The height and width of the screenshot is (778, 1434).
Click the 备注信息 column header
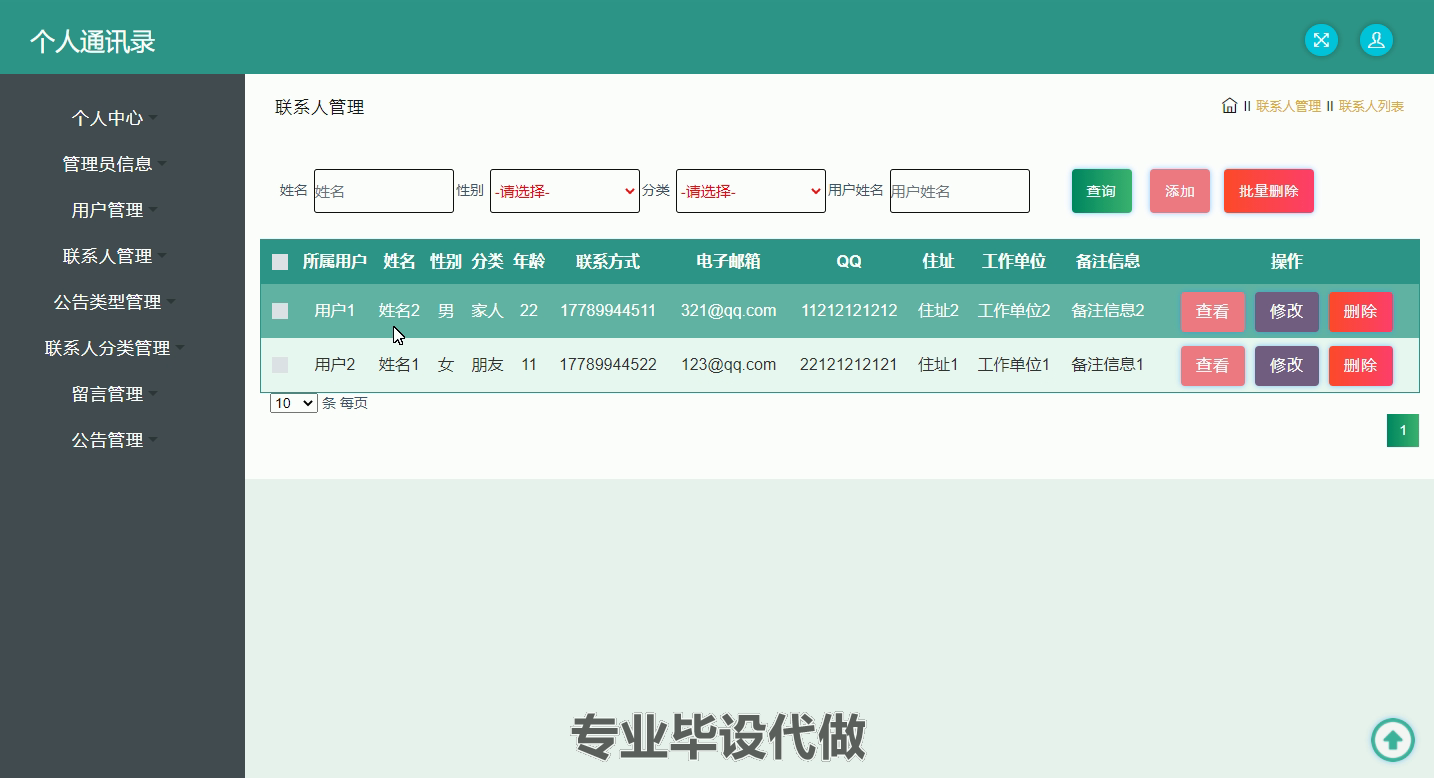coord(1108,262)
